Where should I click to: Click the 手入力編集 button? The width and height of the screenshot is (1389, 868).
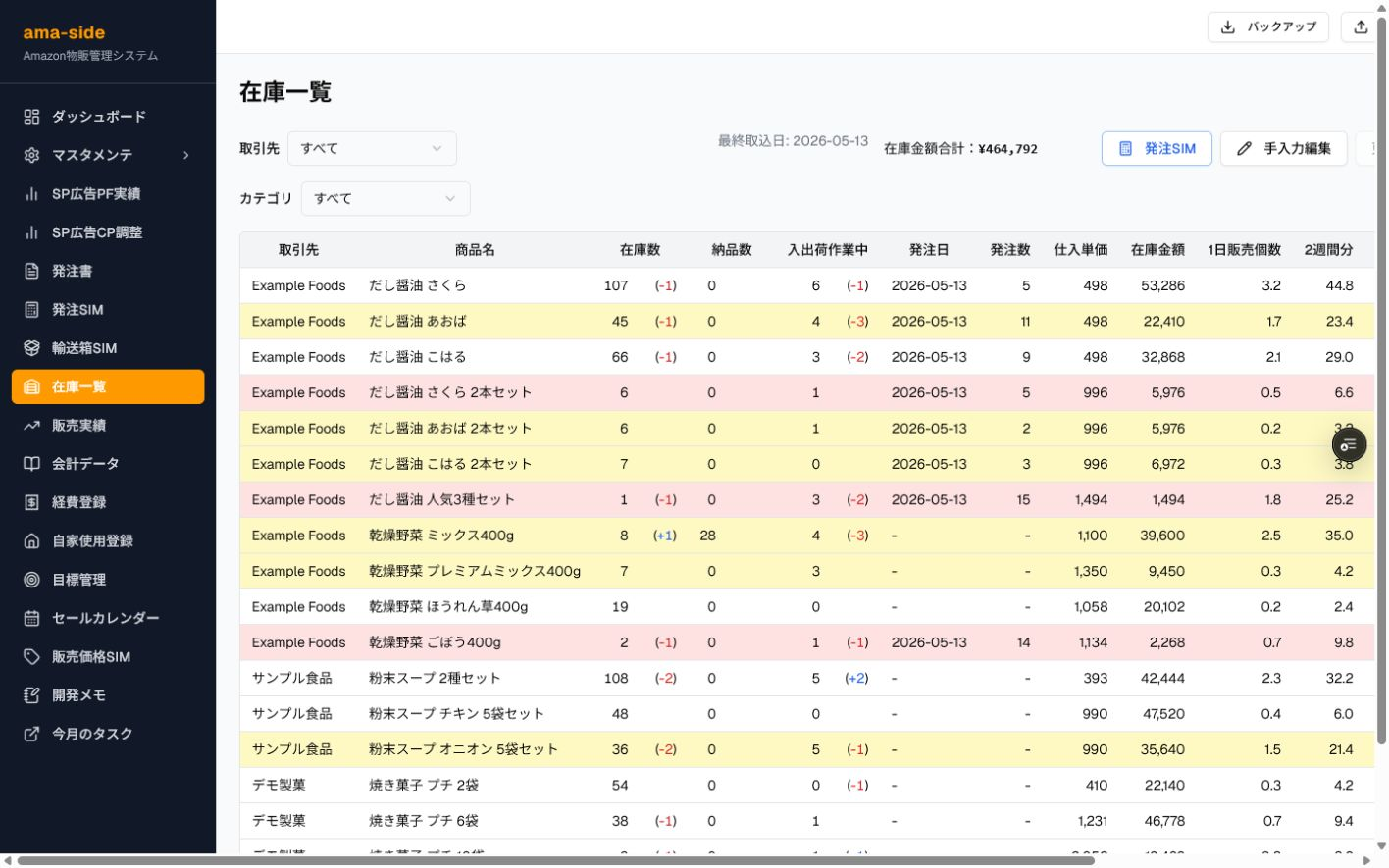(x=1283, y=149)
